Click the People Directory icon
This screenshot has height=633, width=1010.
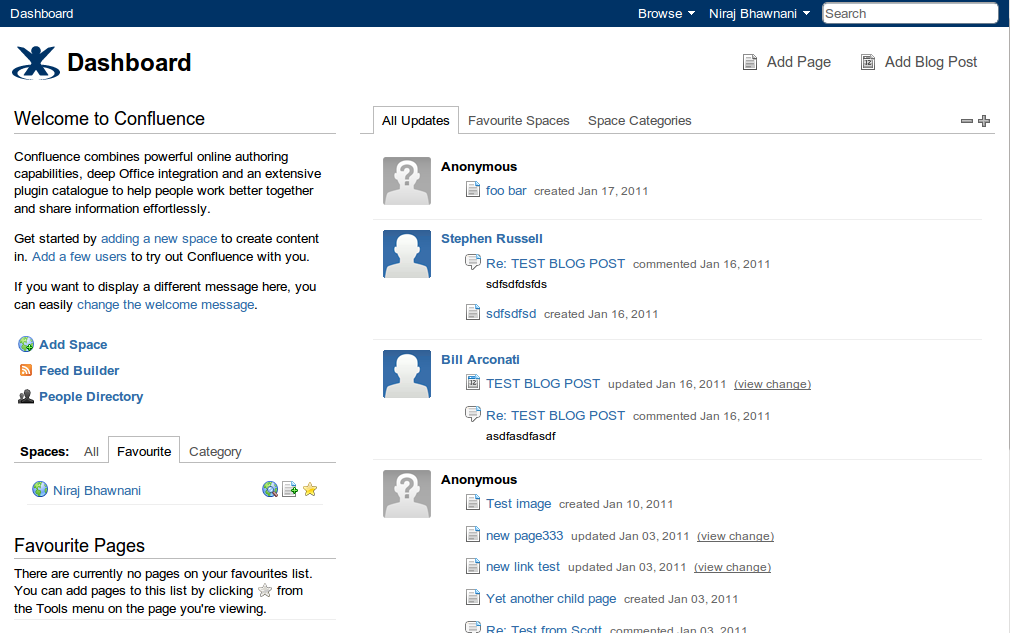tap(26, 397)
